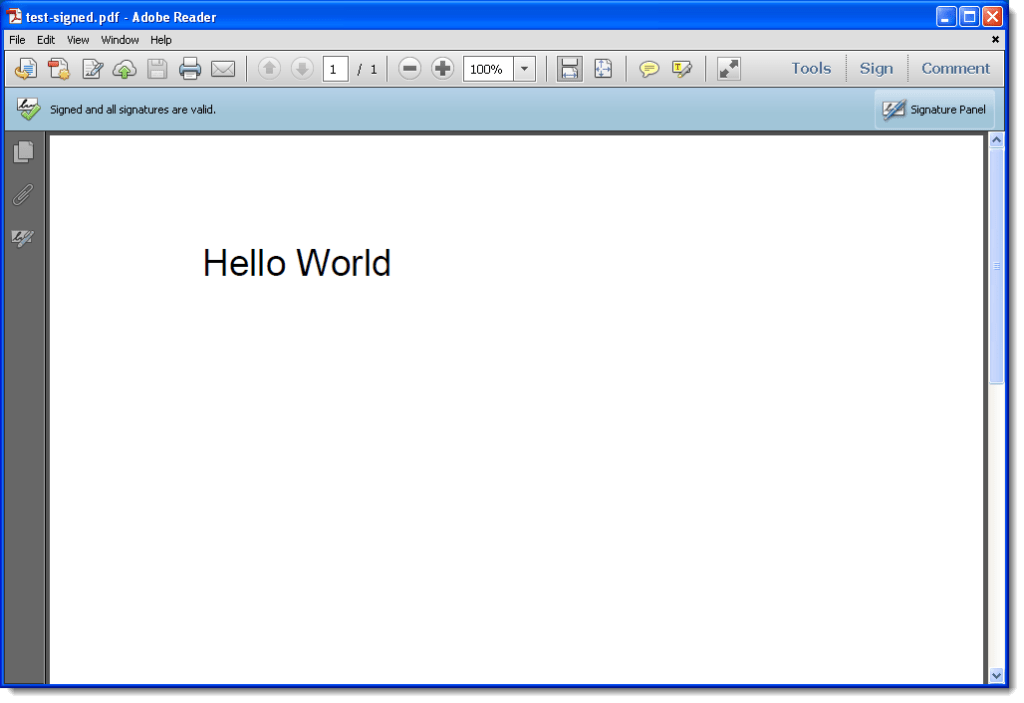
Task: Click the Print file icon
Action: pyautogui.click(x=190, y=69)
